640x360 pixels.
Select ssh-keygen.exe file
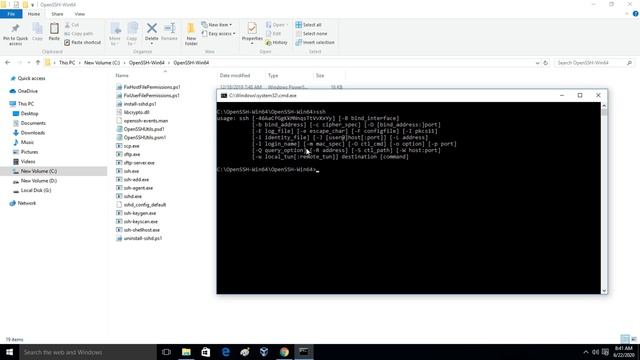(x=140, y=213)
